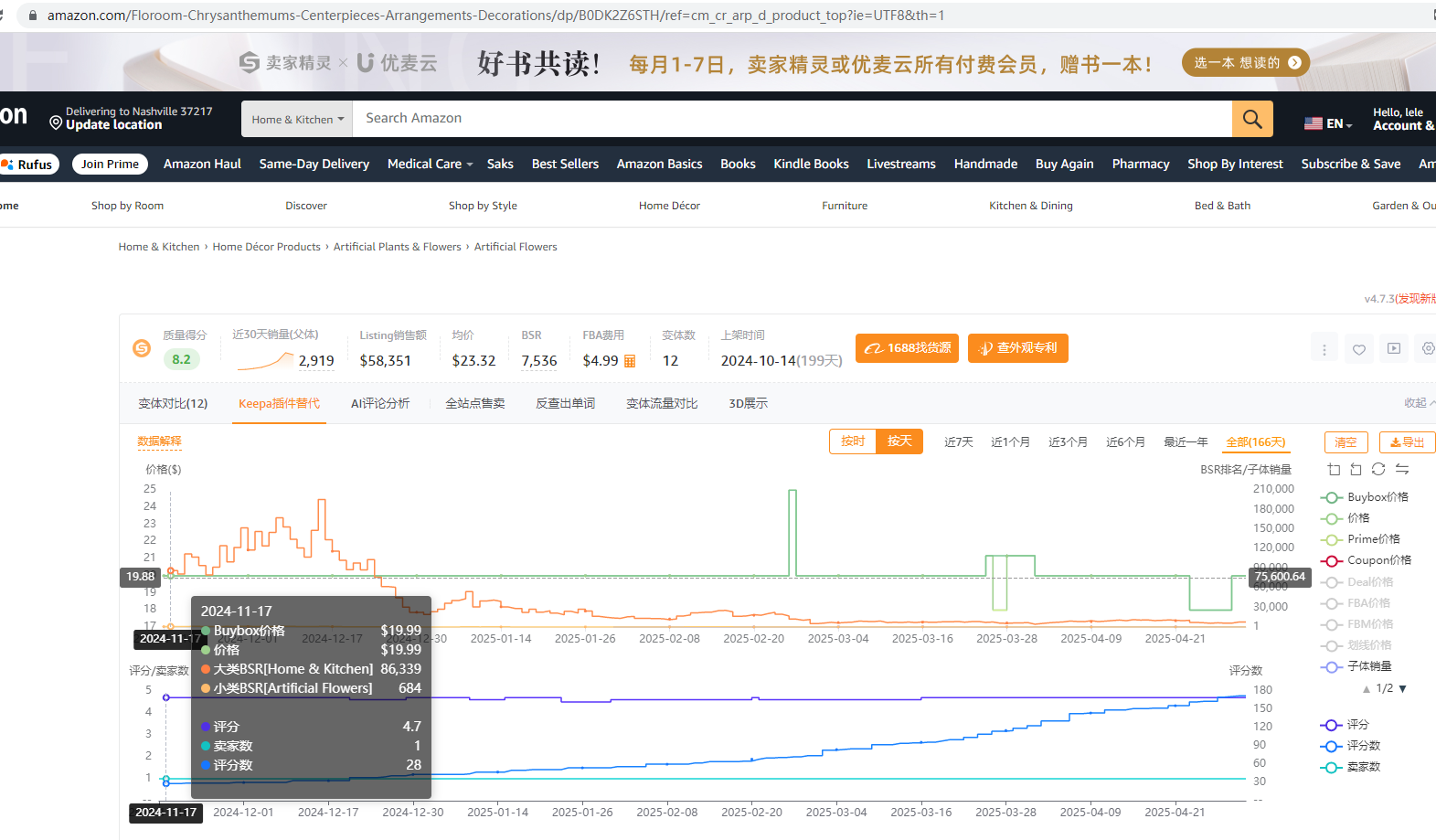Enable FBM价格 series in legend
This screenshot has height=840, width=1436.
click(1357, 624)
